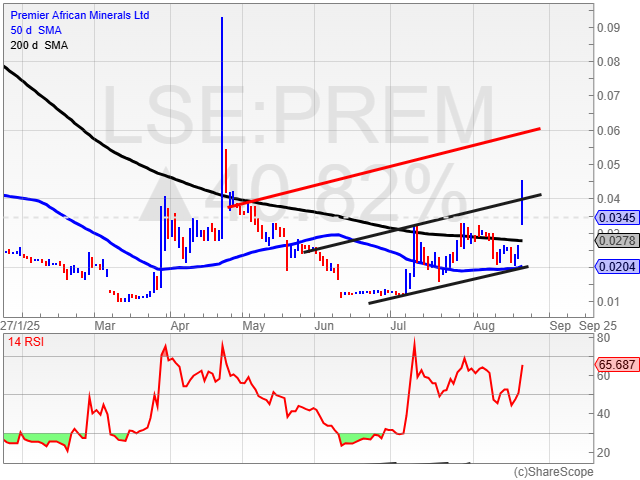Click the 60 RSI axis label
Image resolution: width=640 pixels, height=480 pixels.
coord(603,376)
